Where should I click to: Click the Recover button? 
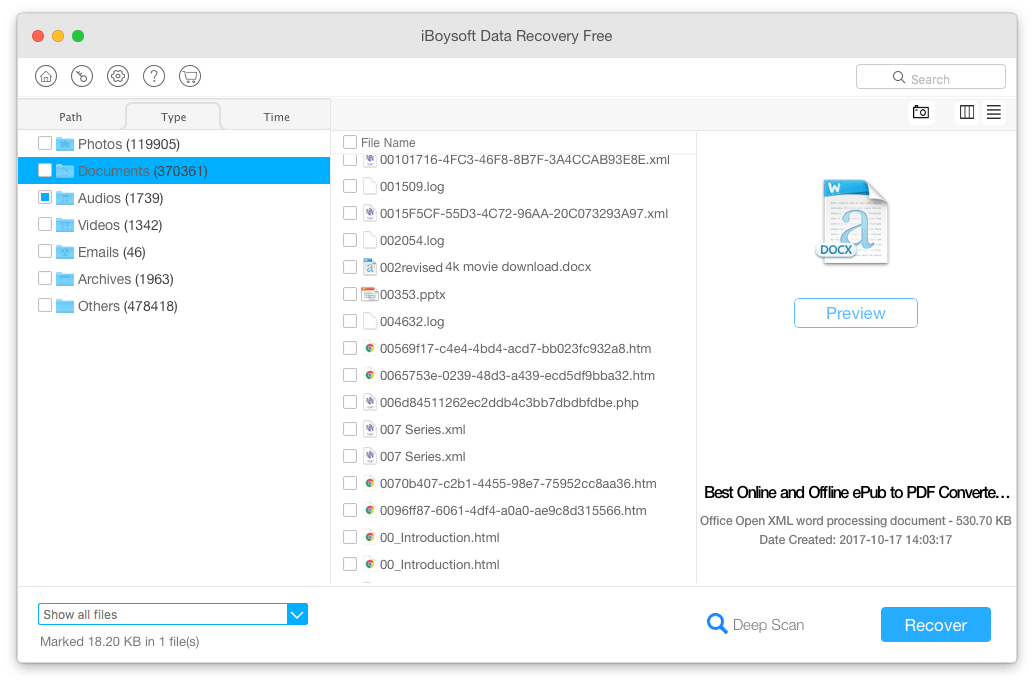tap(935, 625)
